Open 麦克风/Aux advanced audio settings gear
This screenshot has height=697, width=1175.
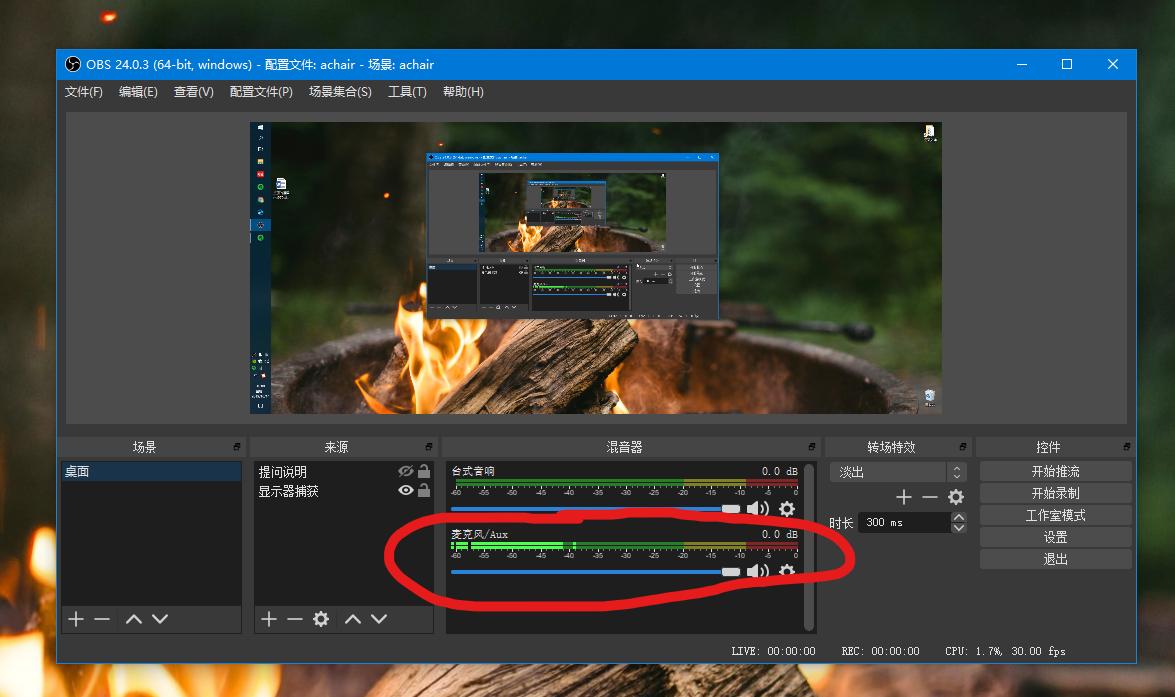tap(787, 571)
